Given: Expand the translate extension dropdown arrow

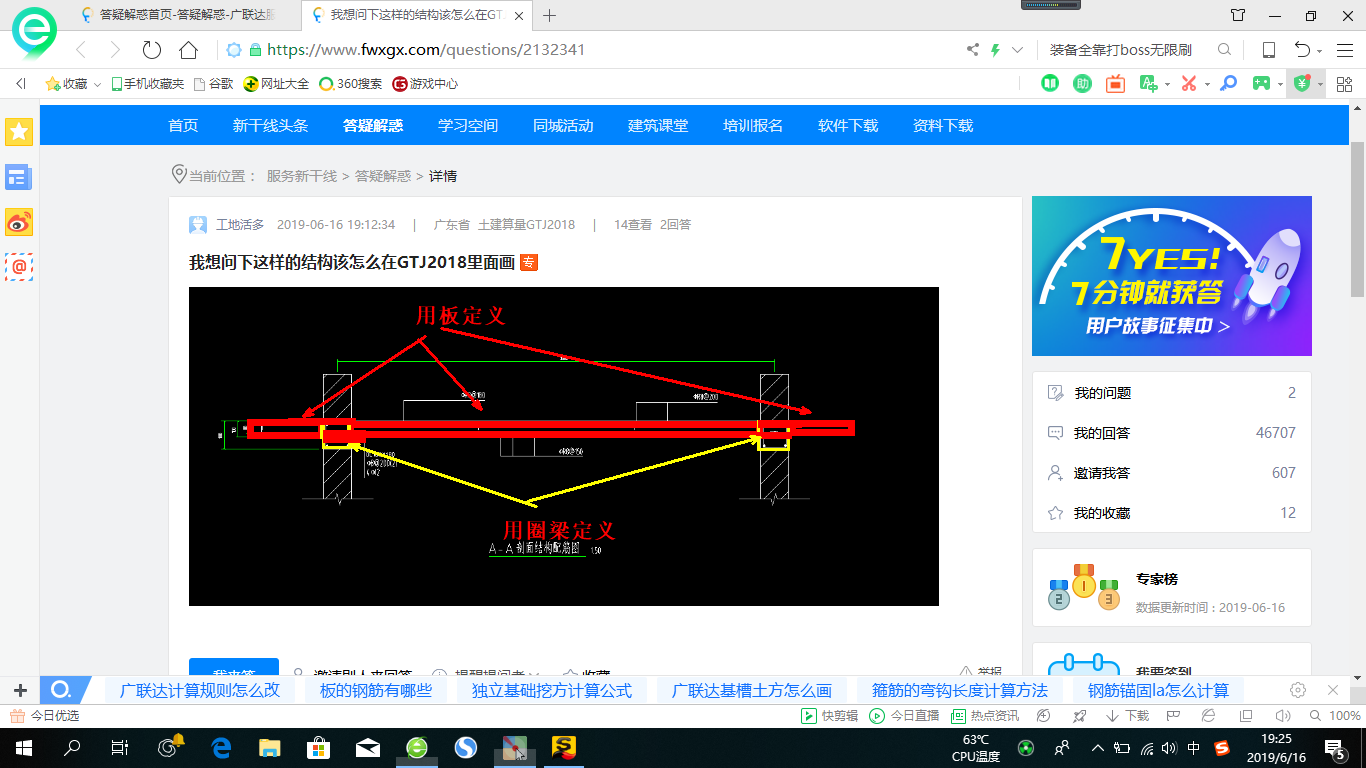Looking at the screenshot, I should tap(1166, 84).
